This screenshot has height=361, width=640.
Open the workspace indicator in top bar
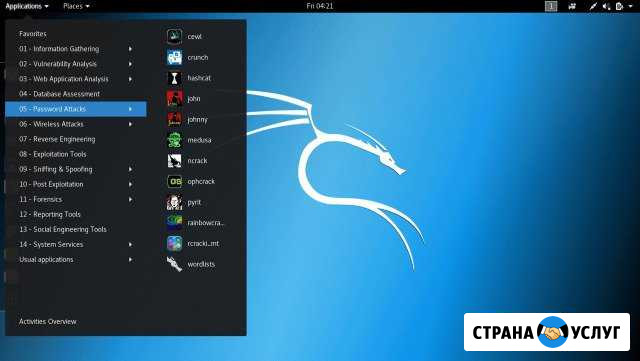point(551,6)
